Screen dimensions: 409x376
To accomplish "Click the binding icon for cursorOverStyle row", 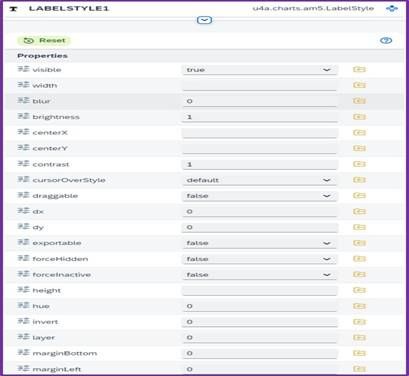I will tap(359, 180).
